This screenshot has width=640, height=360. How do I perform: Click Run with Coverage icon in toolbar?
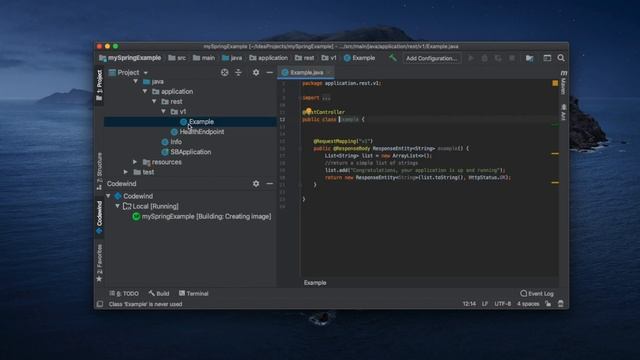[x=498, y=58]
